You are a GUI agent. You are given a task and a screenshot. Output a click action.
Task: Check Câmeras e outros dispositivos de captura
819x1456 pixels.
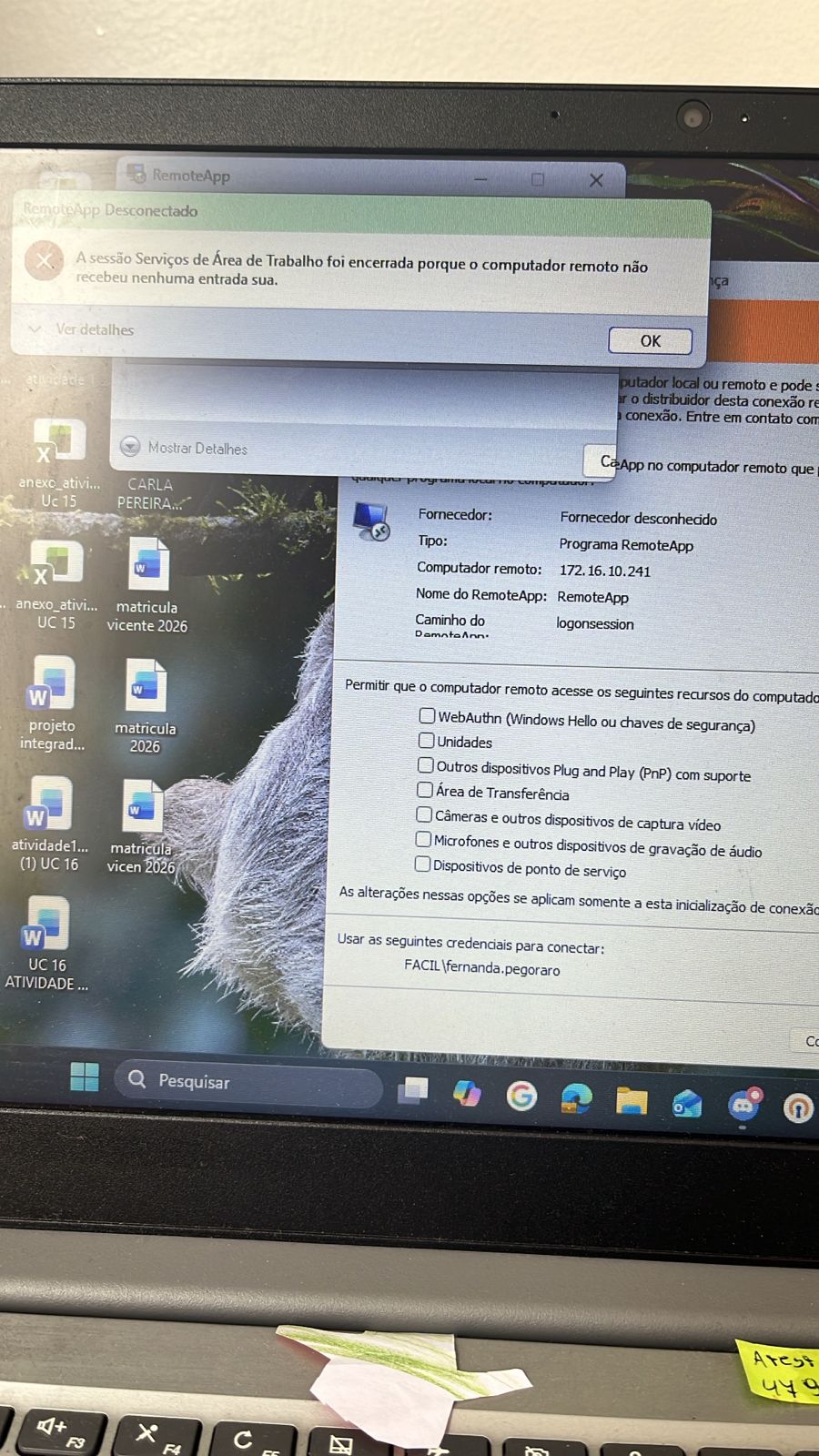[x=424, y=814]
